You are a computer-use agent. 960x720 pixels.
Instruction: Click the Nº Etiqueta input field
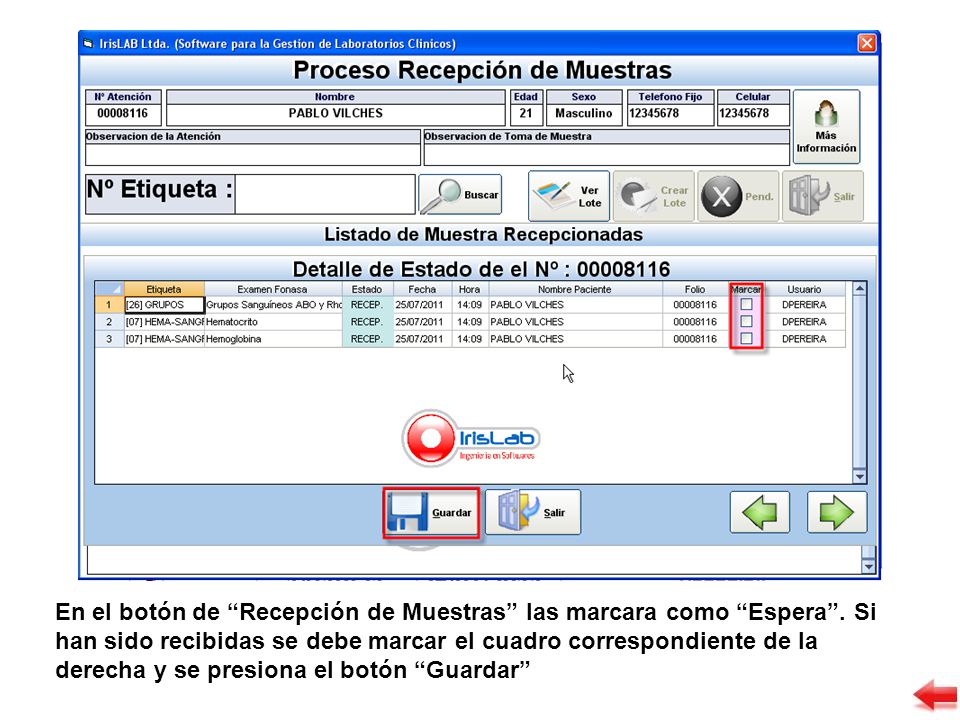pyautogui.click(x=325, y=194)
